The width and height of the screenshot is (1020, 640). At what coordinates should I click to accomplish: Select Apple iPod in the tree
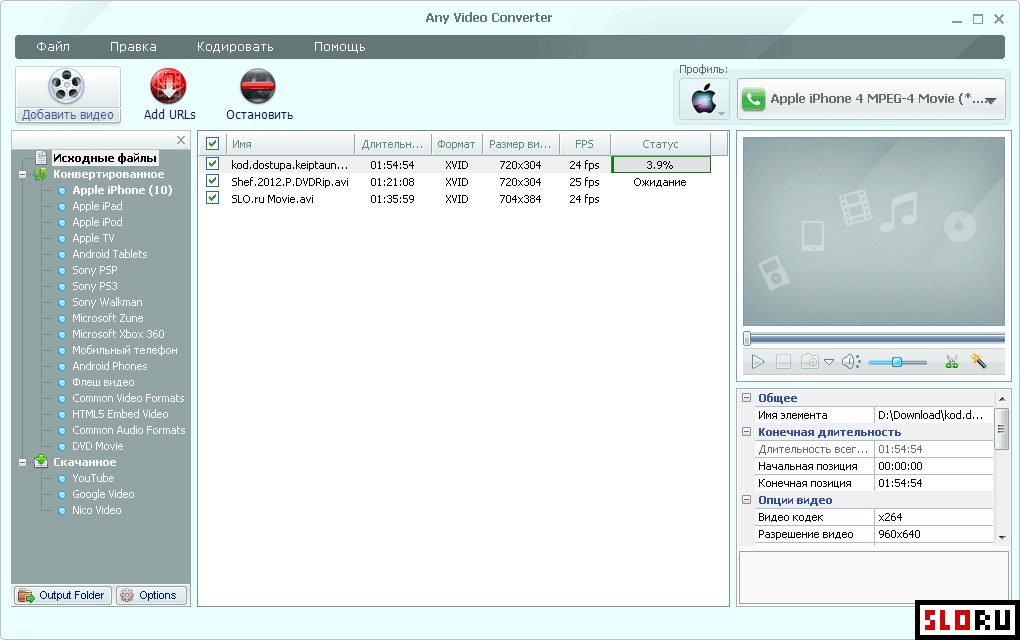[98, 222]
